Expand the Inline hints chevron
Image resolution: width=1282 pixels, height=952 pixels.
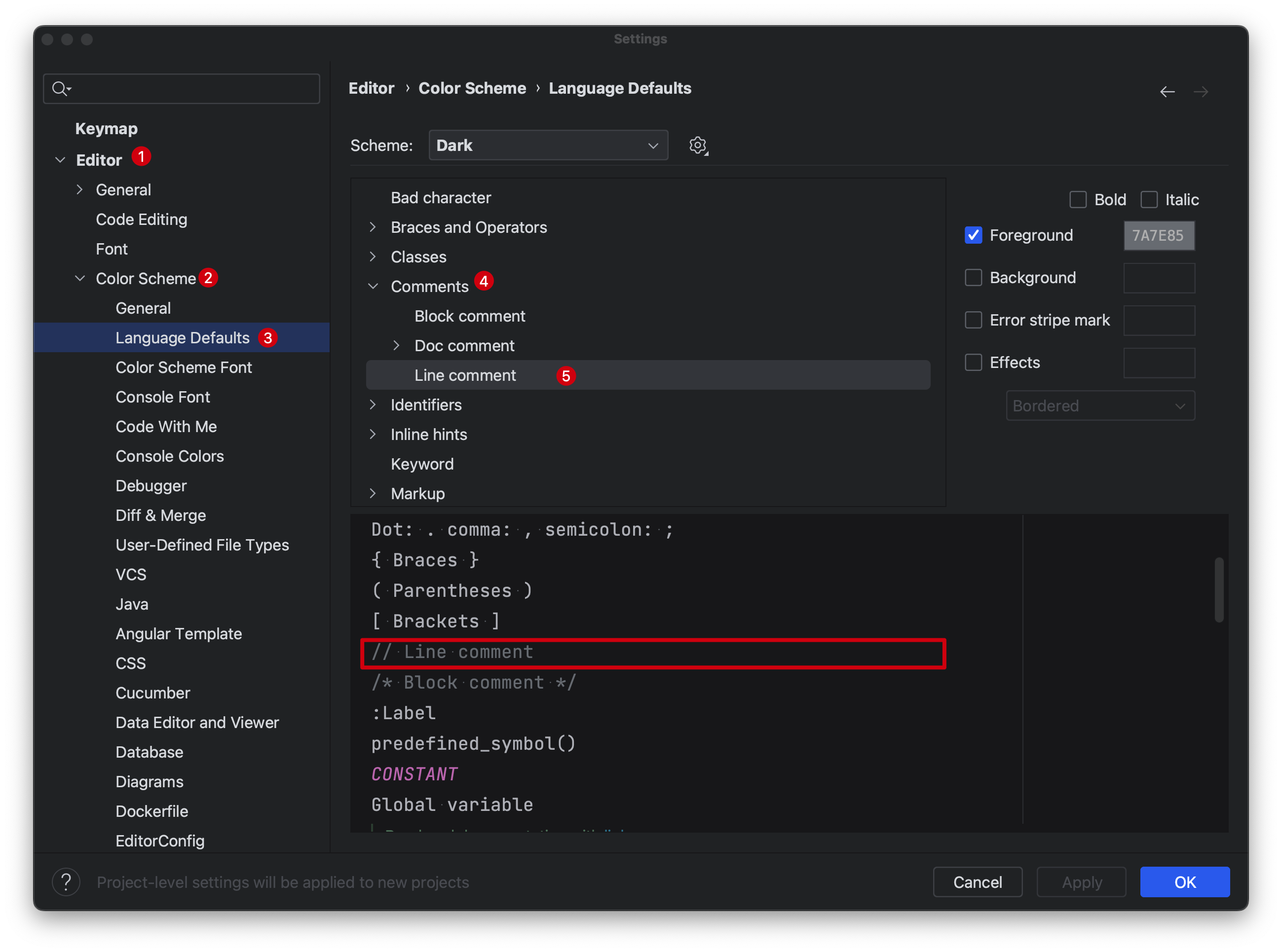pos(373,435)
